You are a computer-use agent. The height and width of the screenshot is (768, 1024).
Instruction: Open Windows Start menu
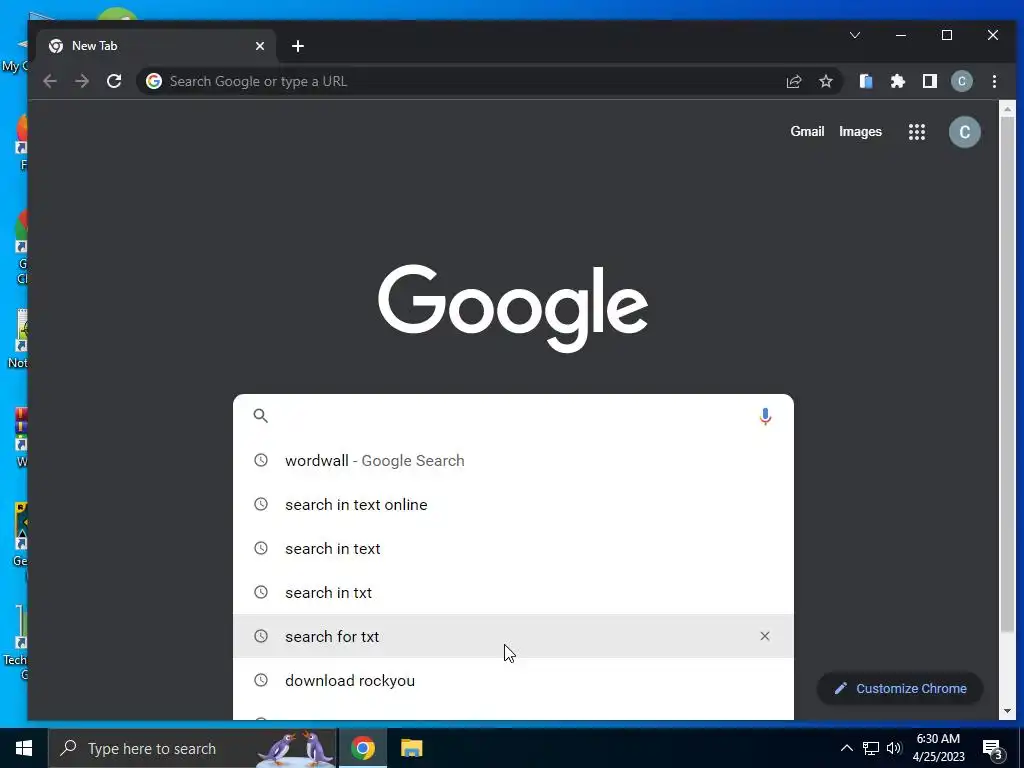[x=24, y=748]
